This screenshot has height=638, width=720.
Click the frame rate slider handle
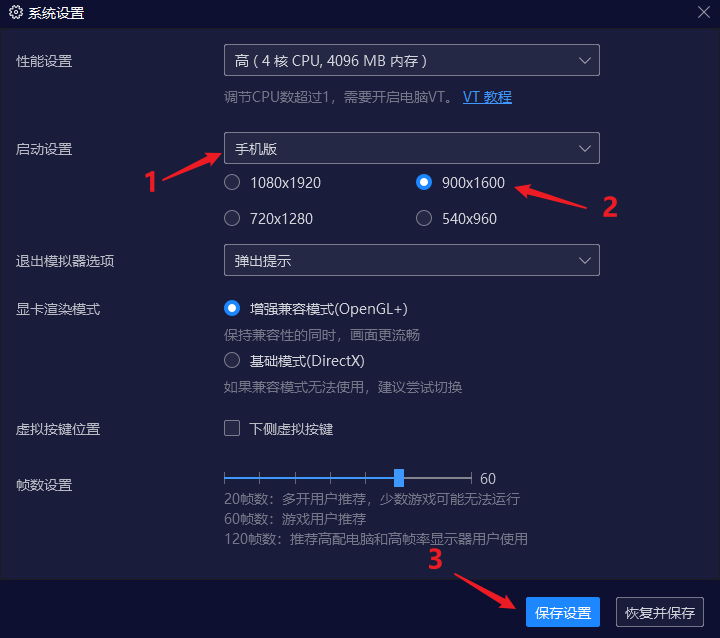(399, 478)
